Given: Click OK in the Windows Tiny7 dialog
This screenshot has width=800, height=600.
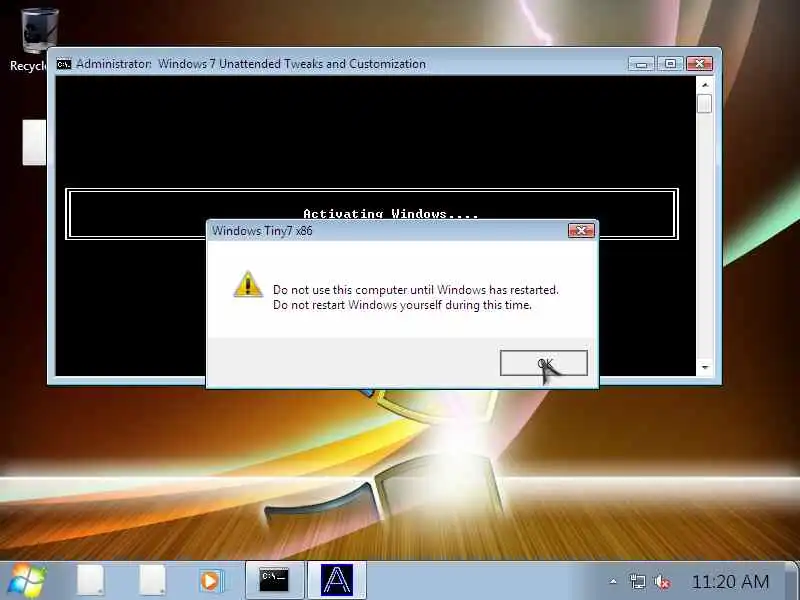Looking at the screenshot, I should (x=544, y=363).
